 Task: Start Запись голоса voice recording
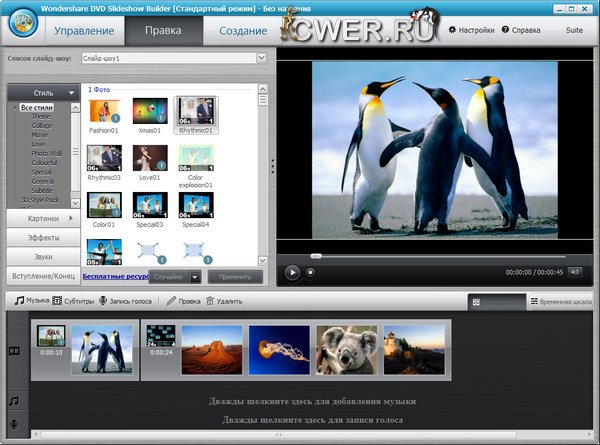103,301
